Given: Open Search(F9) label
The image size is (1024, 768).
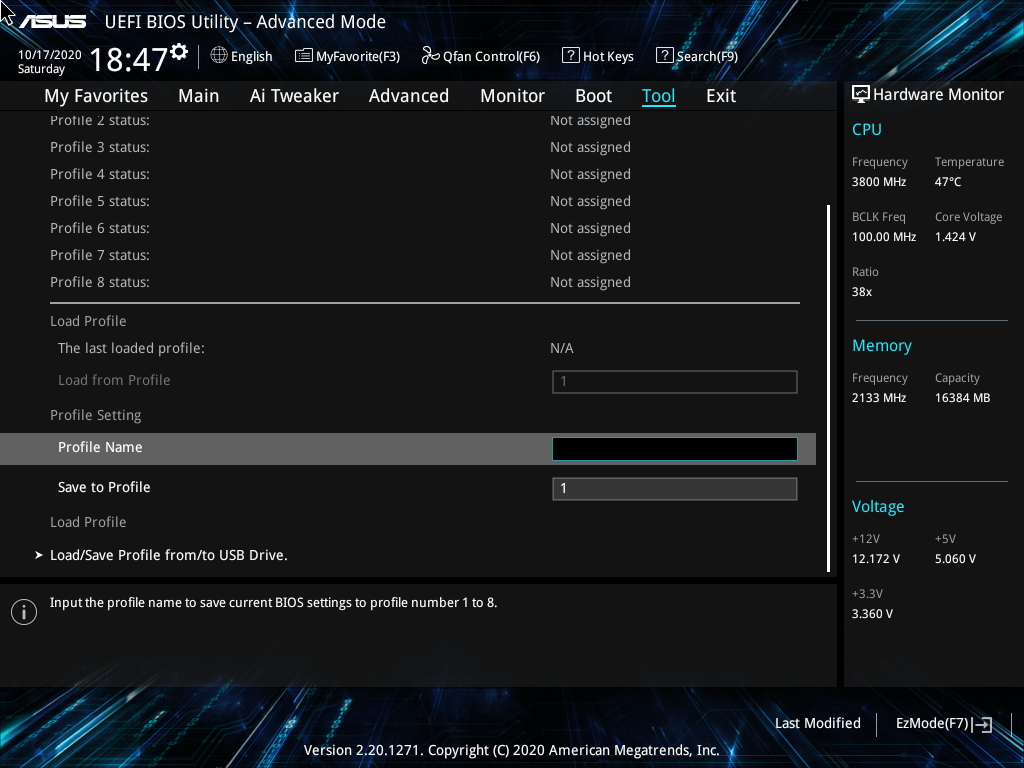Looking at the screenshot, I should coord(707,56).
